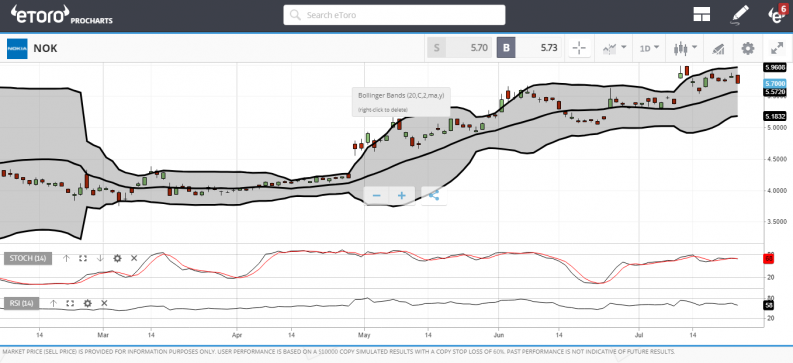Open eToro notifications with badge 6
This screenshot has width=793, height=363.
click(778, 15)
